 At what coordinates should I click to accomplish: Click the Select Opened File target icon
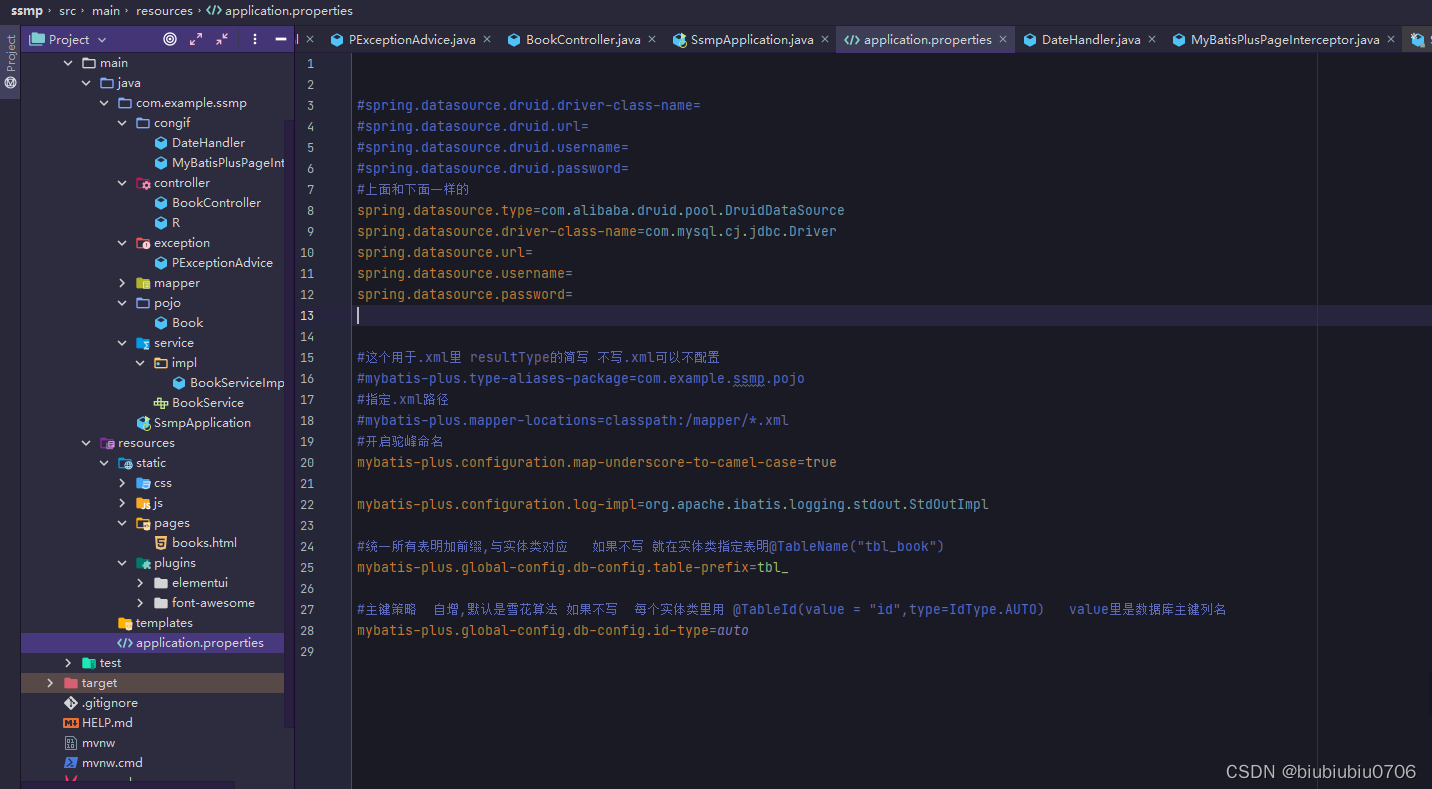169,39
